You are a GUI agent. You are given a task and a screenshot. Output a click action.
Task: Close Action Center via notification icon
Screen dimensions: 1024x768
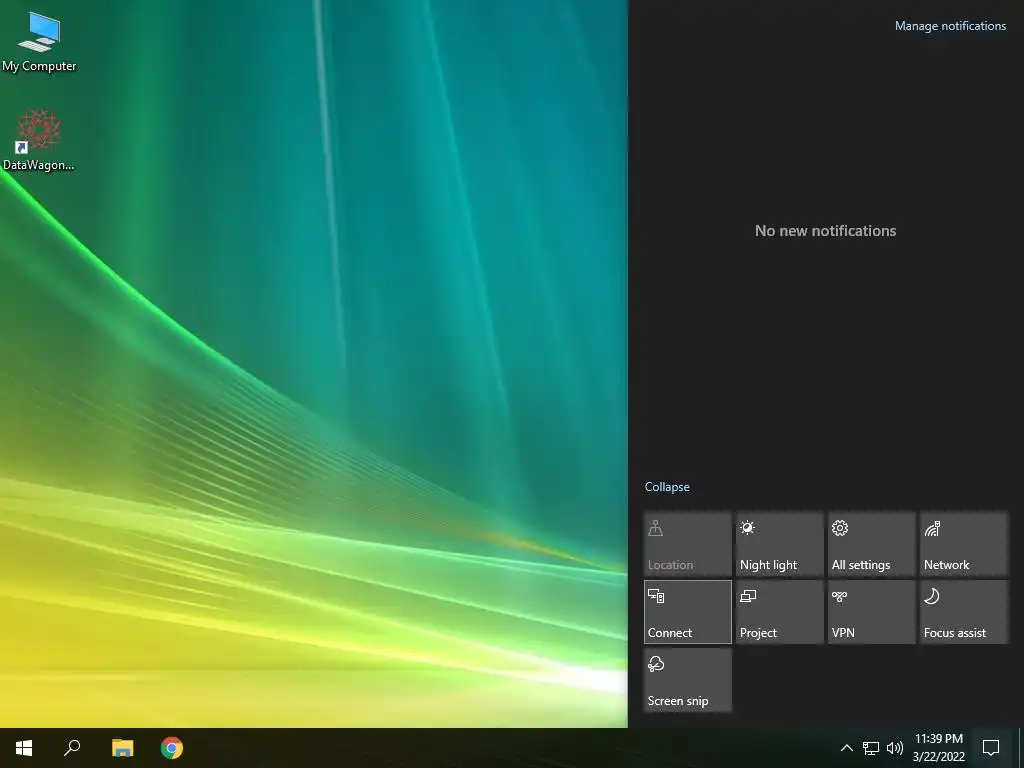(991, 748)
